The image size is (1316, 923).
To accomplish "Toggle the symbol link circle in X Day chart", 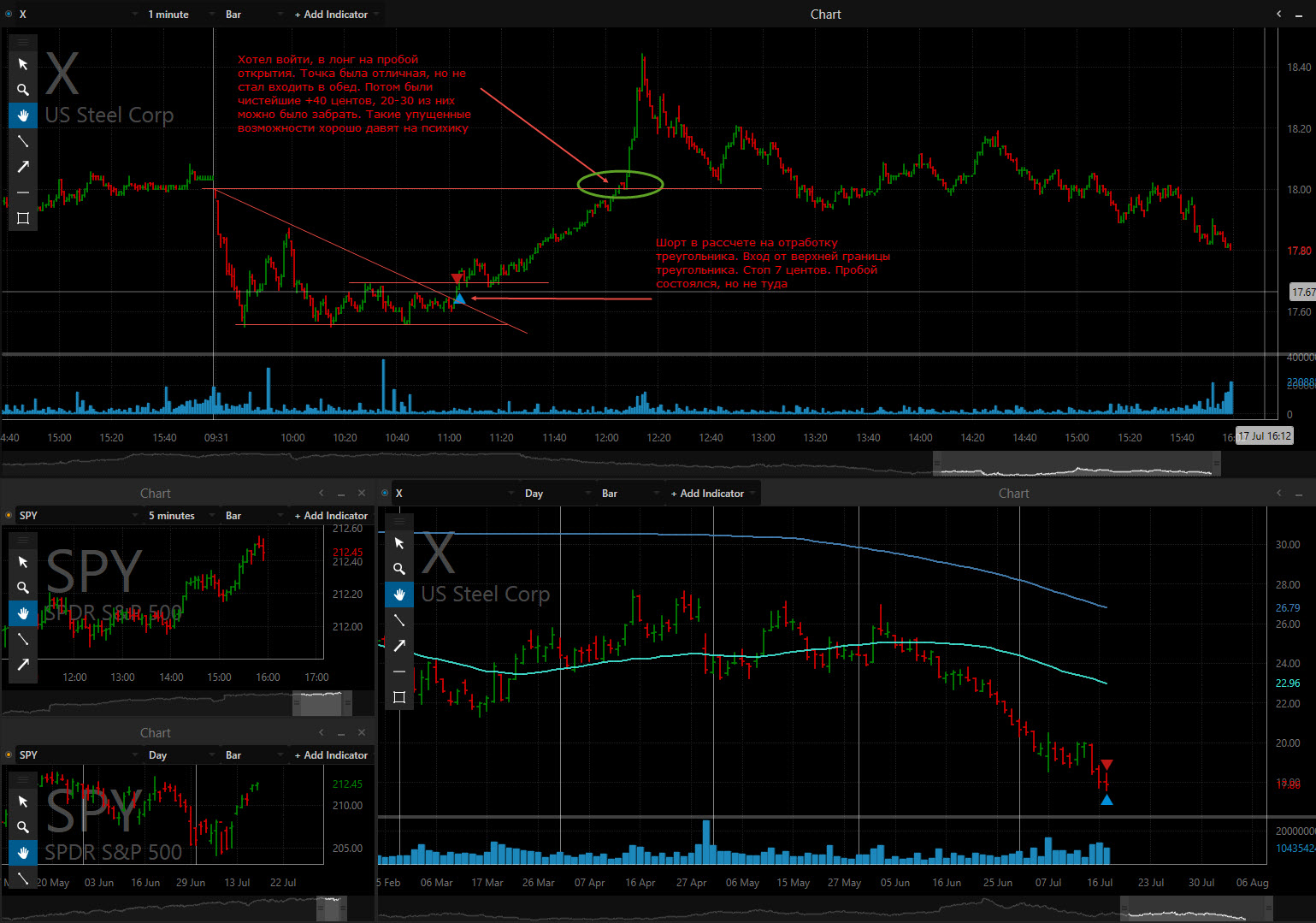I will pyautogui.click(x=385, y=494).
